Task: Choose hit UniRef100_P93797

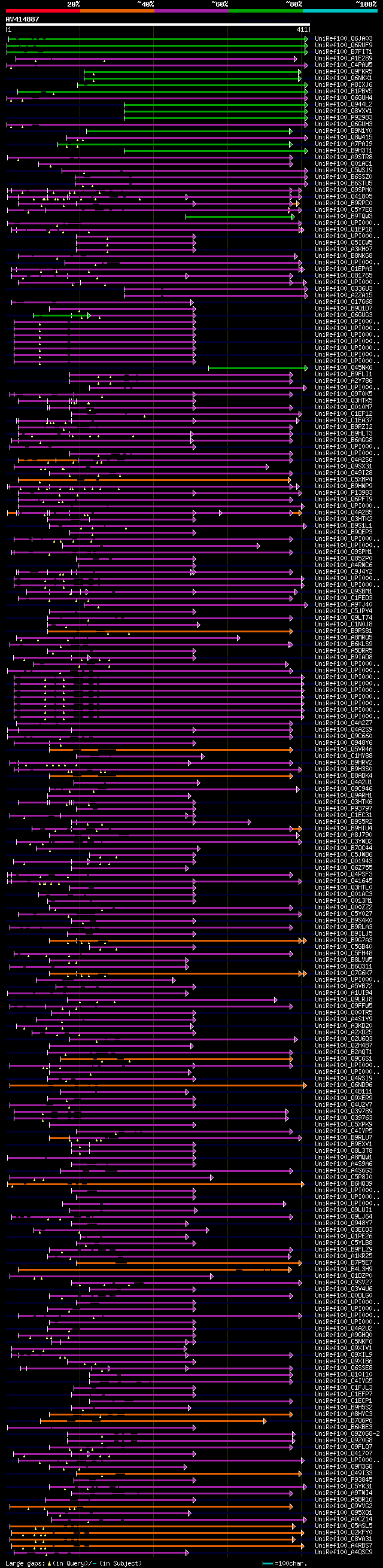Action: [x=344, y=808]
